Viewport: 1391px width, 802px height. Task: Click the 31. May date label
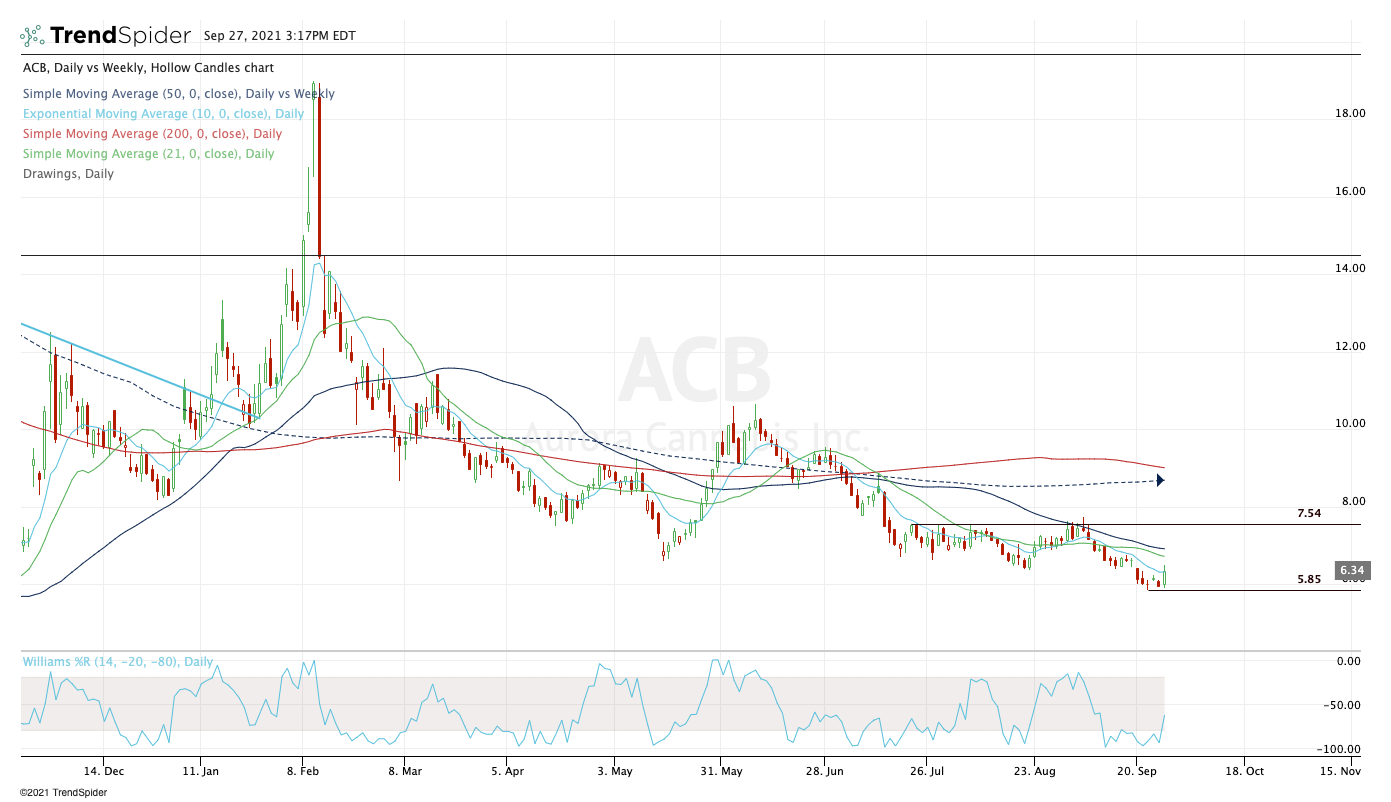tap(722, 772)
